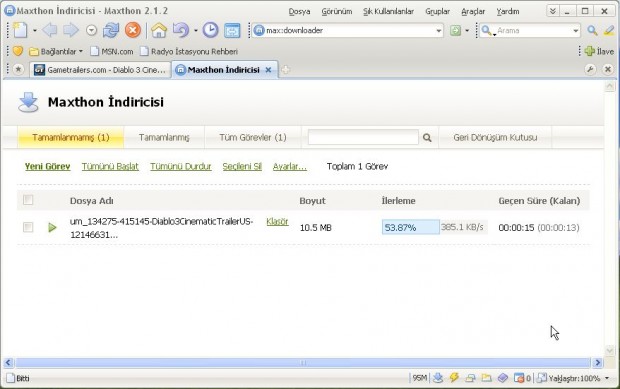Select the Tamamlanmamış (1) tab

[71, 137]
